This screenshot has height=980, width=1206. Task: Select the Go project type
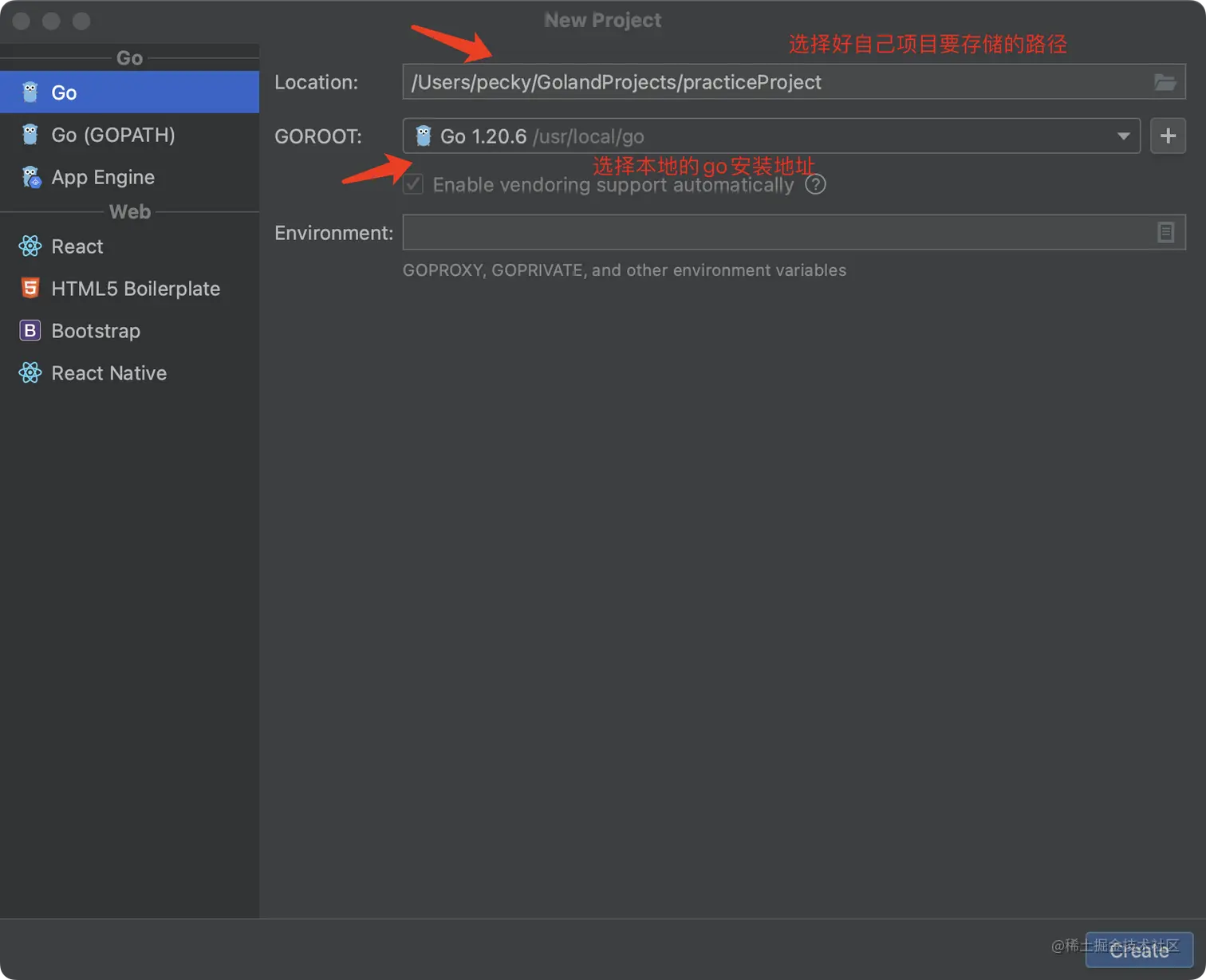[x=129, y=92]
